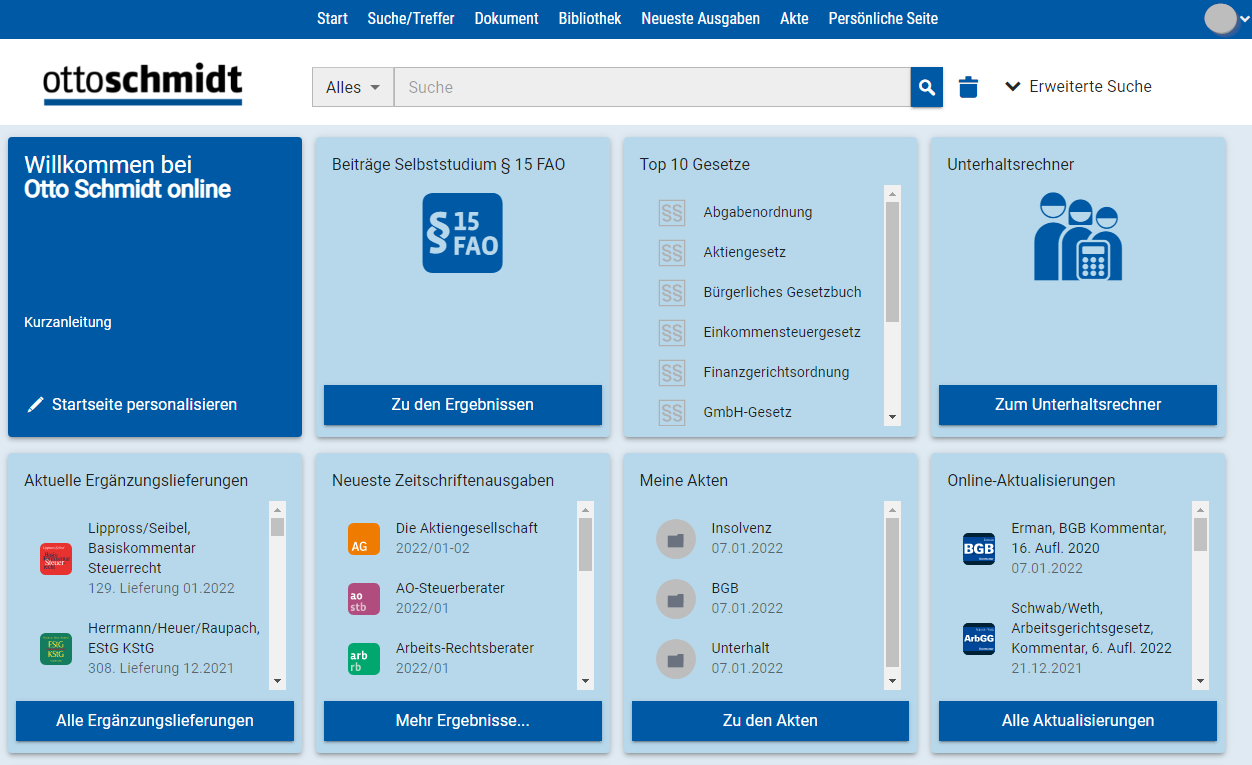Click the trash icon beside search

968,87
